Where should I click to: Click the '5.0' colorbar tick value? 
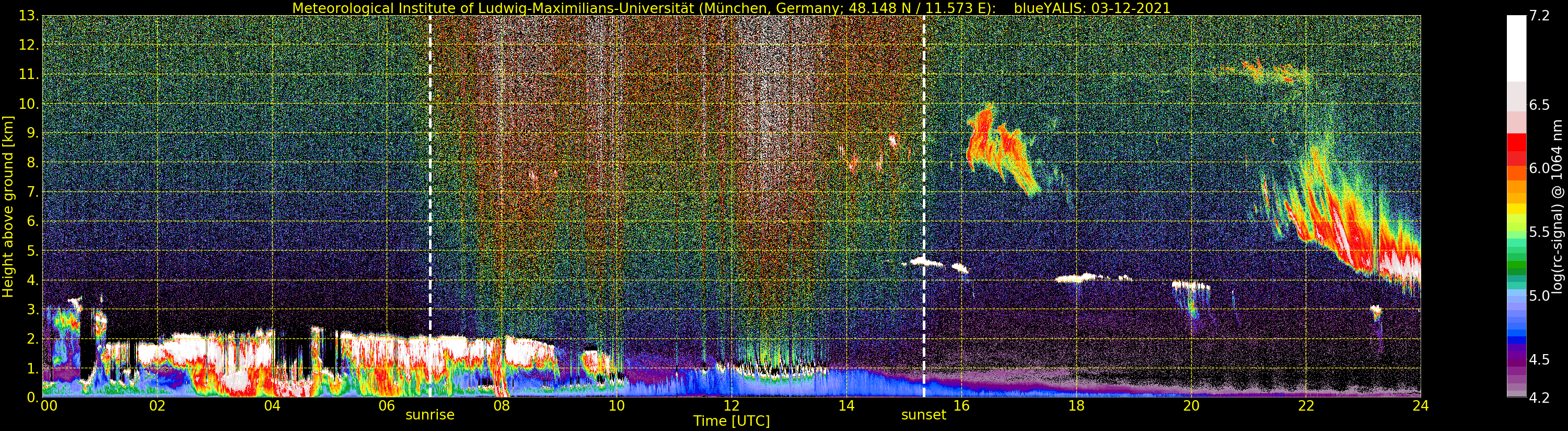point(1539,296)
